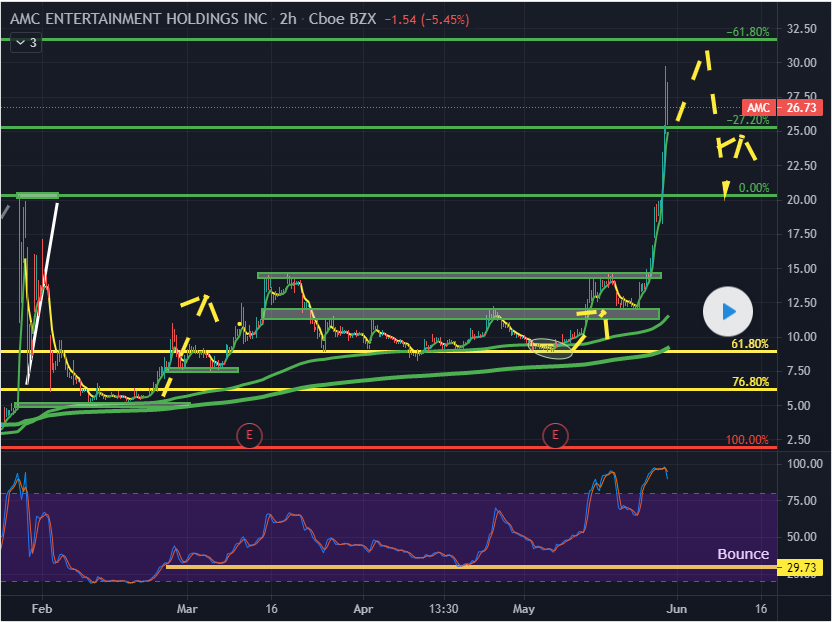Click the -1.54 (-5.45%) price change

[427, 20]
